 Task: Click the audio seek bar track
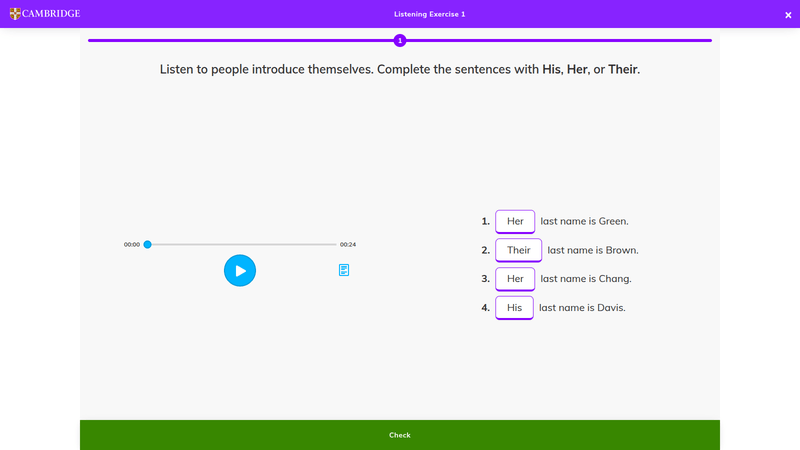point(242,244)
